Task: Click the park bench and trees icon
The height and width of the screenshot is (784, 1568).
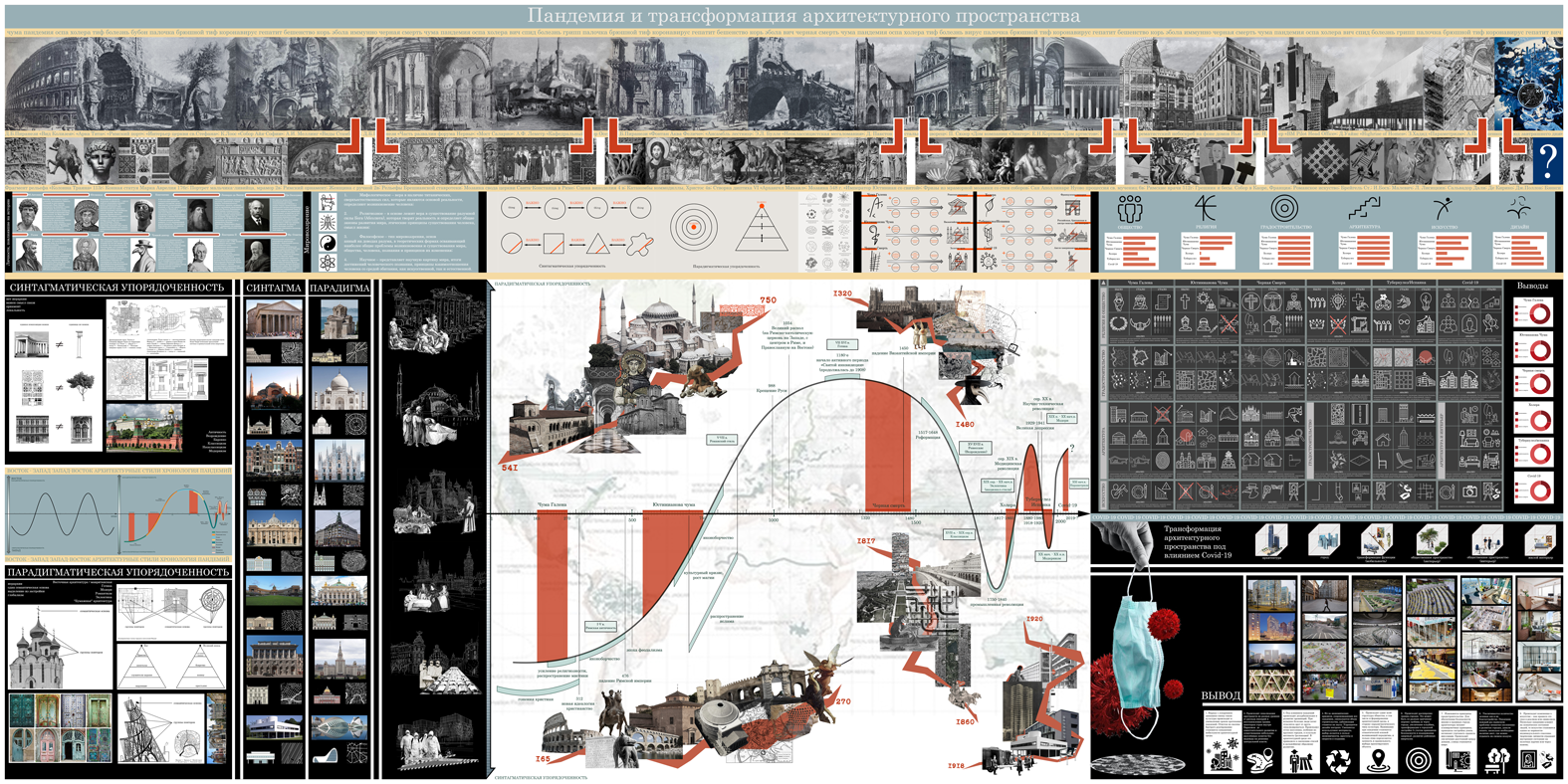Action: pyautogui.click(x=1496, y=760)
